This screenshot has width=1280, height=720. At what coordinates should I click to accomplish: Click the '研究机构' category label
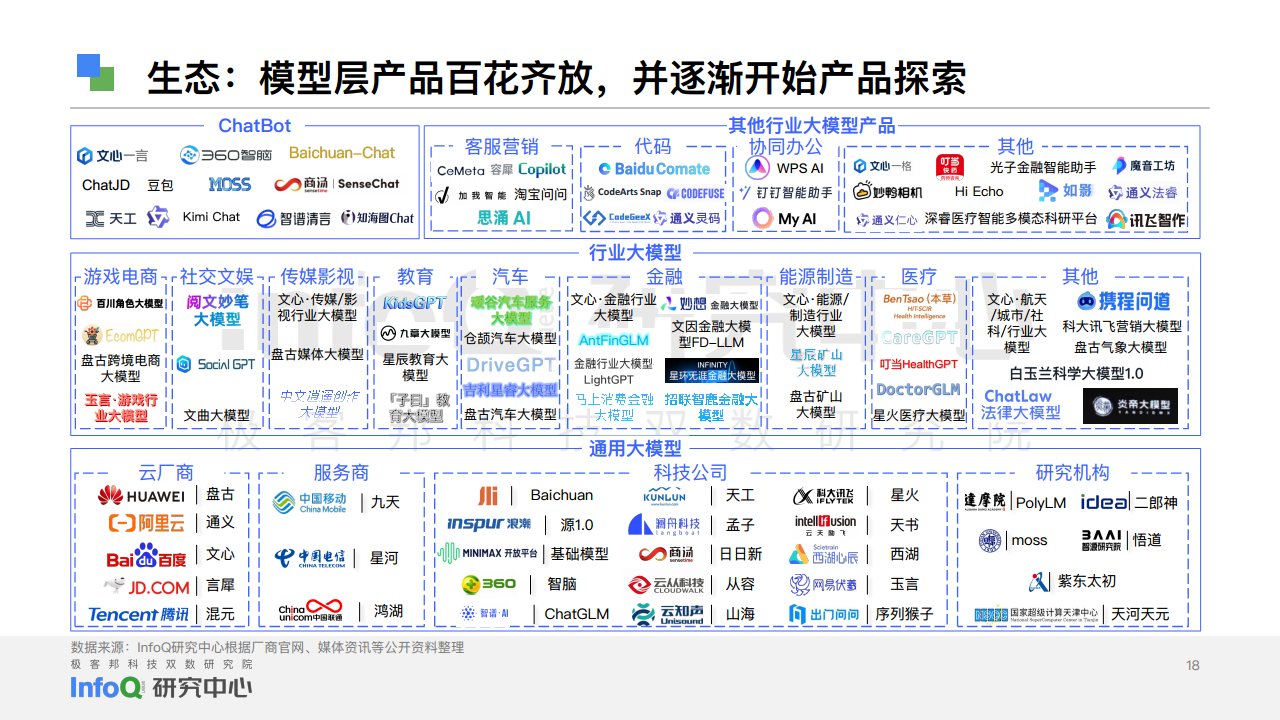pos(1073,472)
